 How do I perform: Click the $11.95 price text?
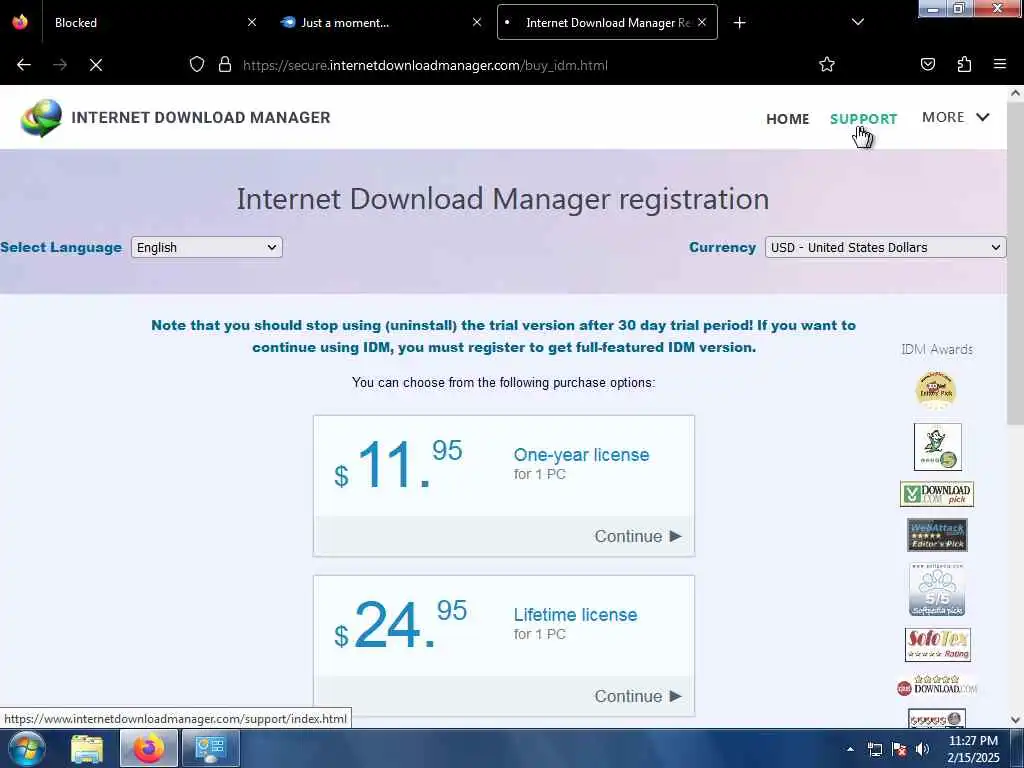click(398, 465)
